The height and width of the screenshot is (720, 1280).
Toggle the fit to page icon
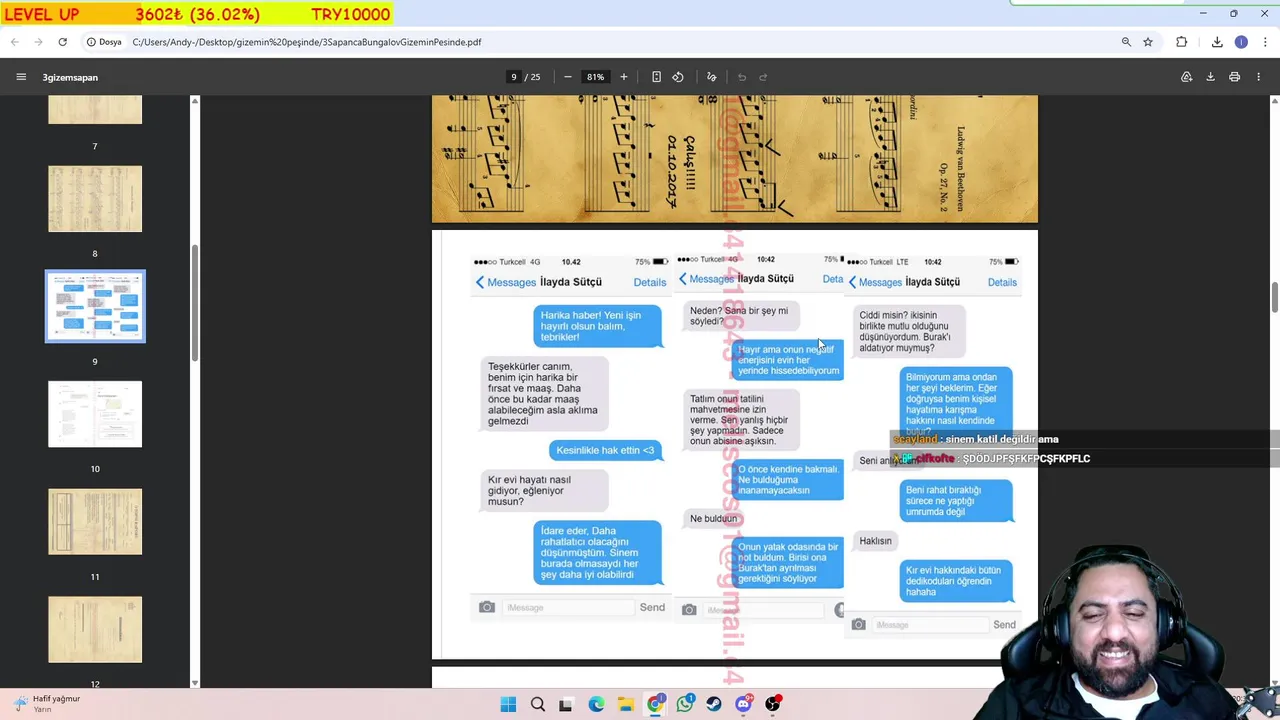(656, 77)
